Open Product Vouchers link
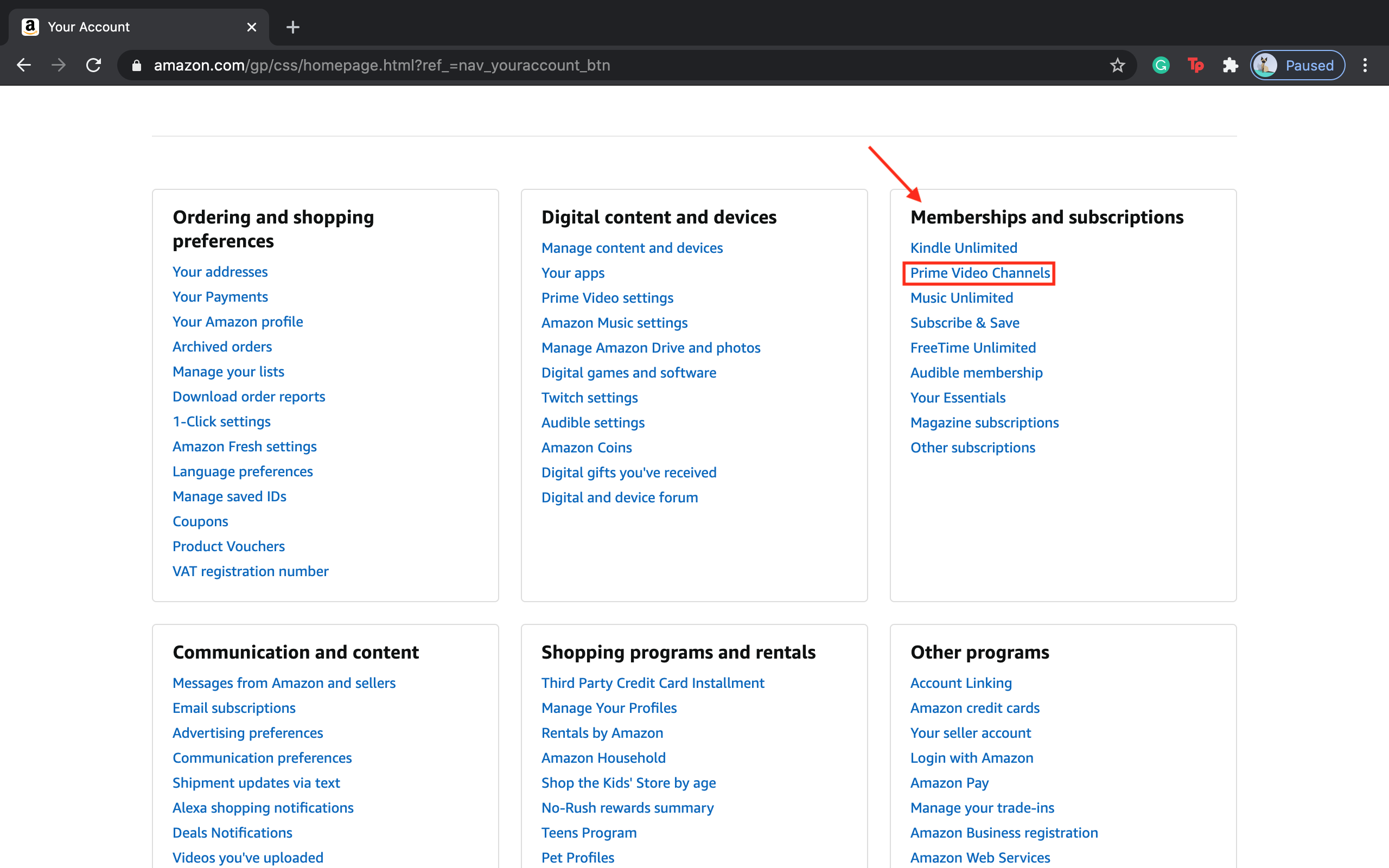The height and width of the screenshot is (868, 1389). pos(228,546)
